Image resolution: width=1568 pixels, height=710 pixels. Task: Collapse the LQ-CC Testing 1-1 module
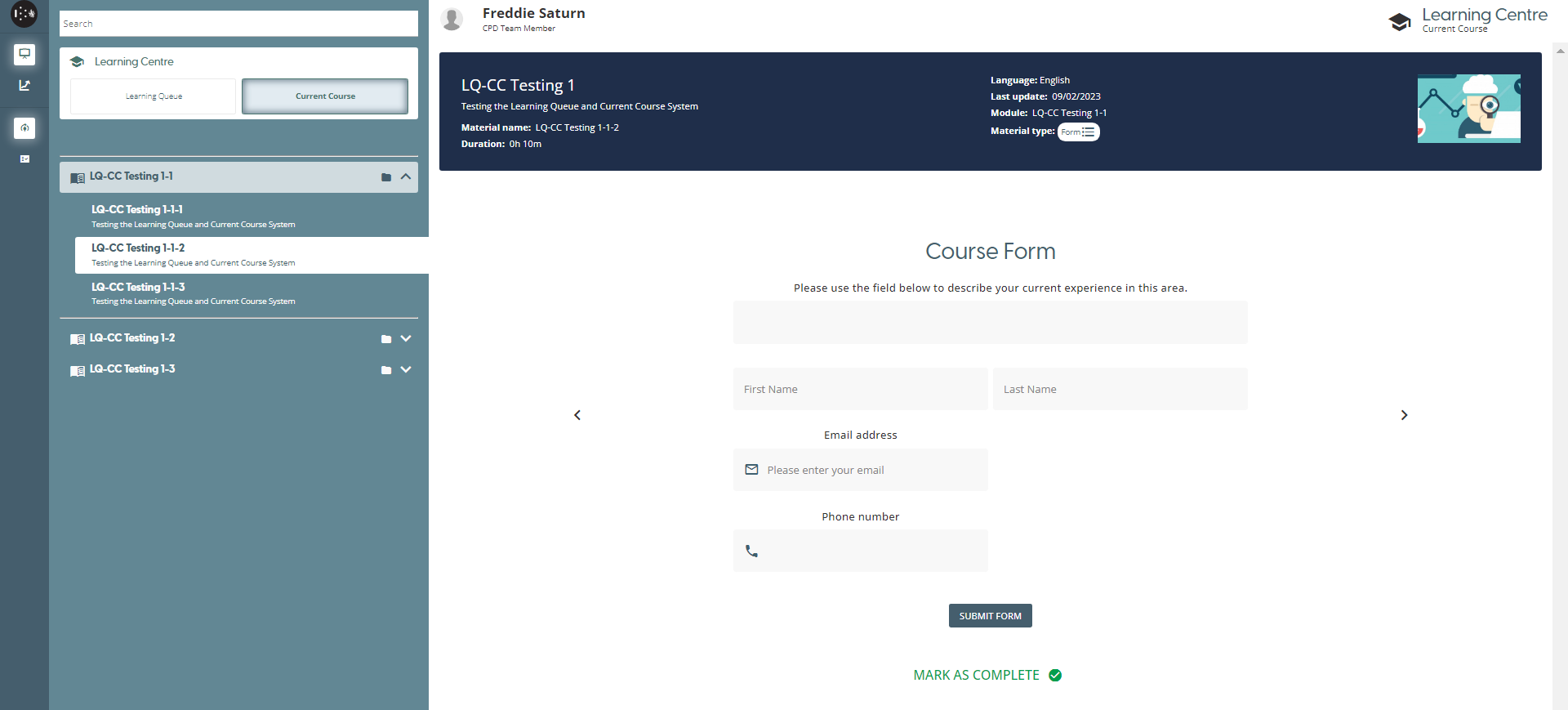406,176
